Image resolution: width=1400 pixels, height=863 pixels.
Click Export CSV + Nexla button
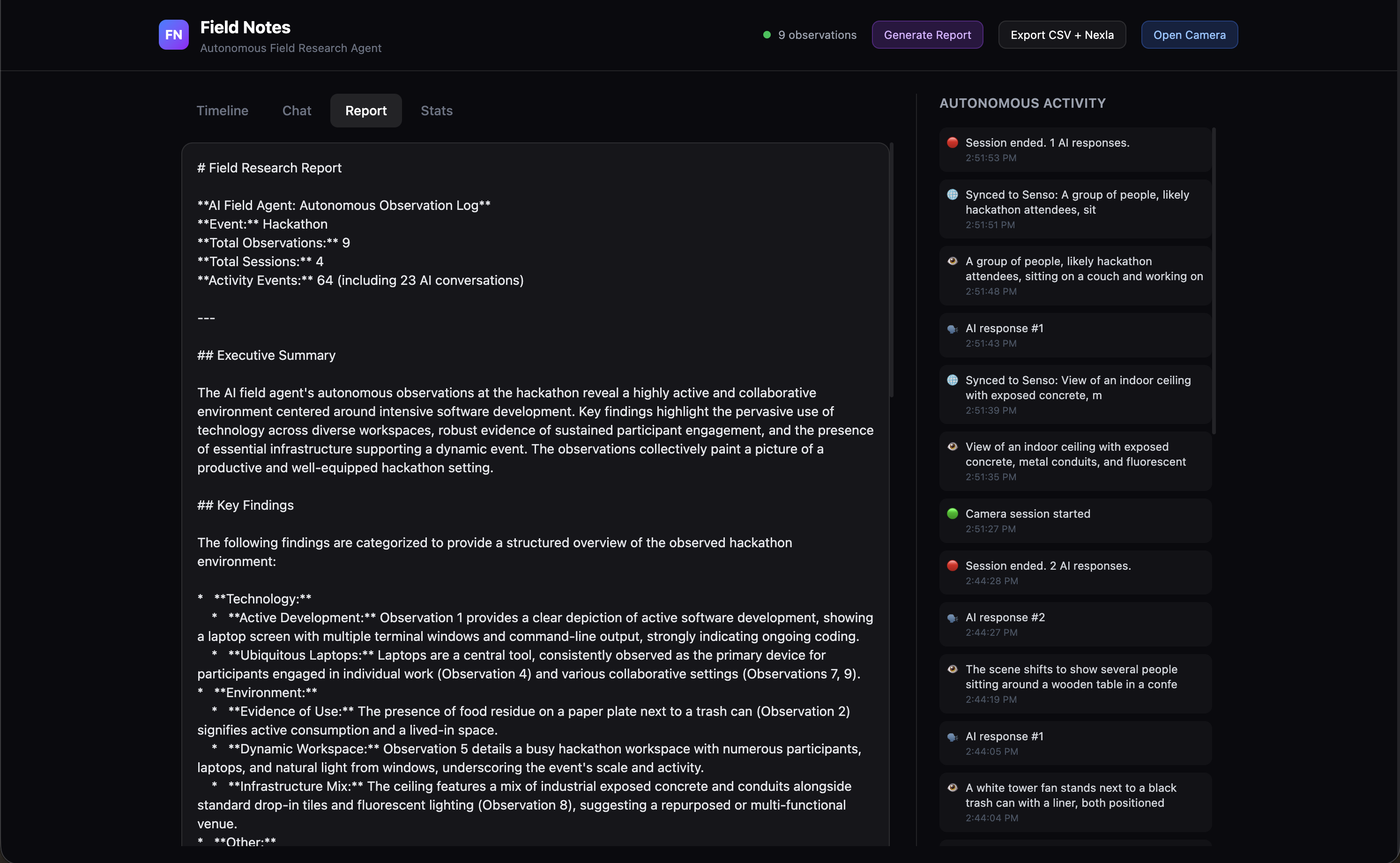coord(1062,35)
